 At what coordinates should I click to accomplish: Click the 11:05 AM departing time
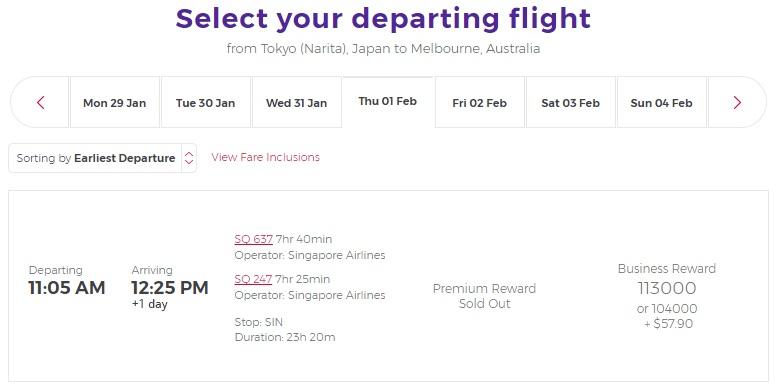click(x=67, y=288)
